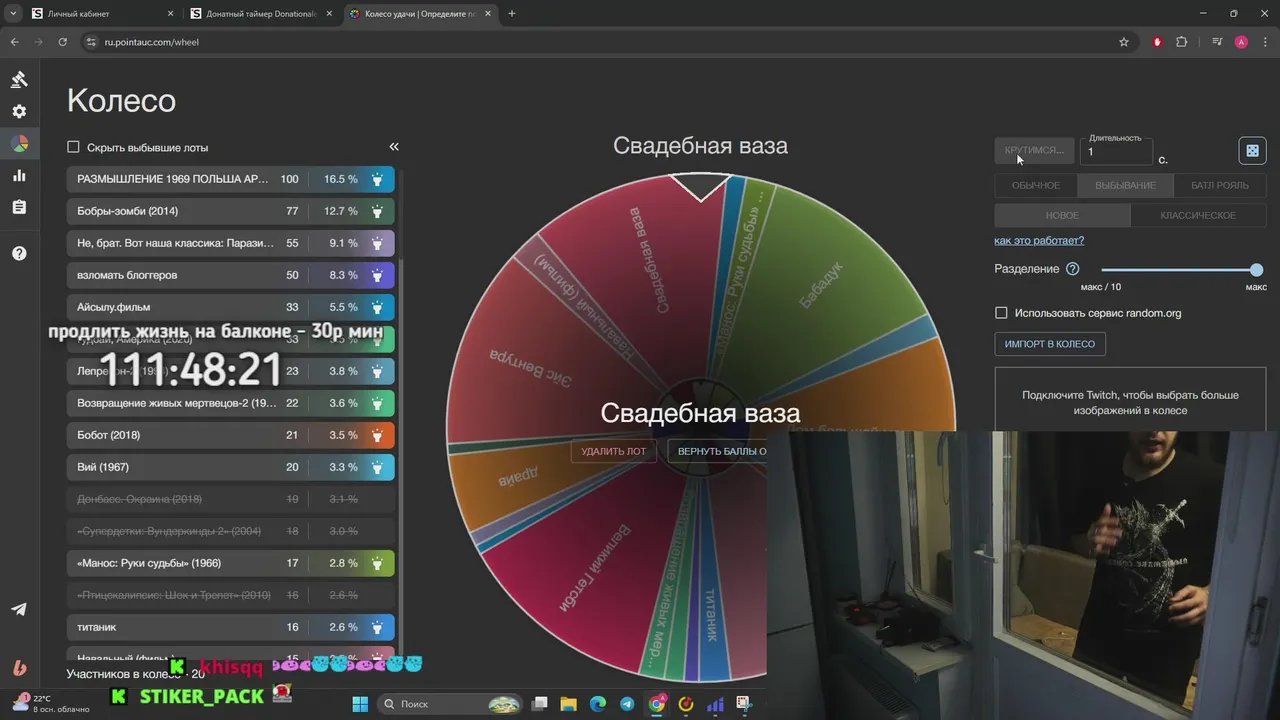Bookmark this page with the star icon
The image size is (1280, 720).
click(1124, 42)
